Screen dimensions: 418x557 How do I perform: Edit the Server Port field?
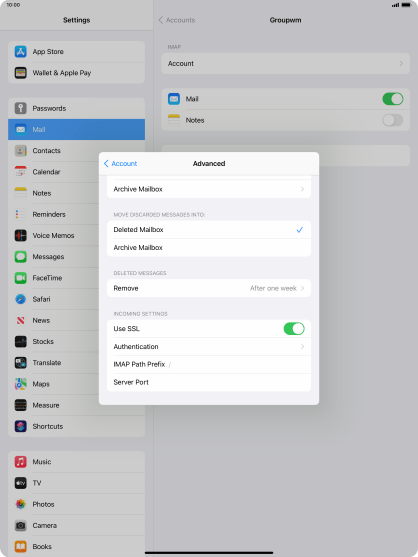tap(209, 382)
